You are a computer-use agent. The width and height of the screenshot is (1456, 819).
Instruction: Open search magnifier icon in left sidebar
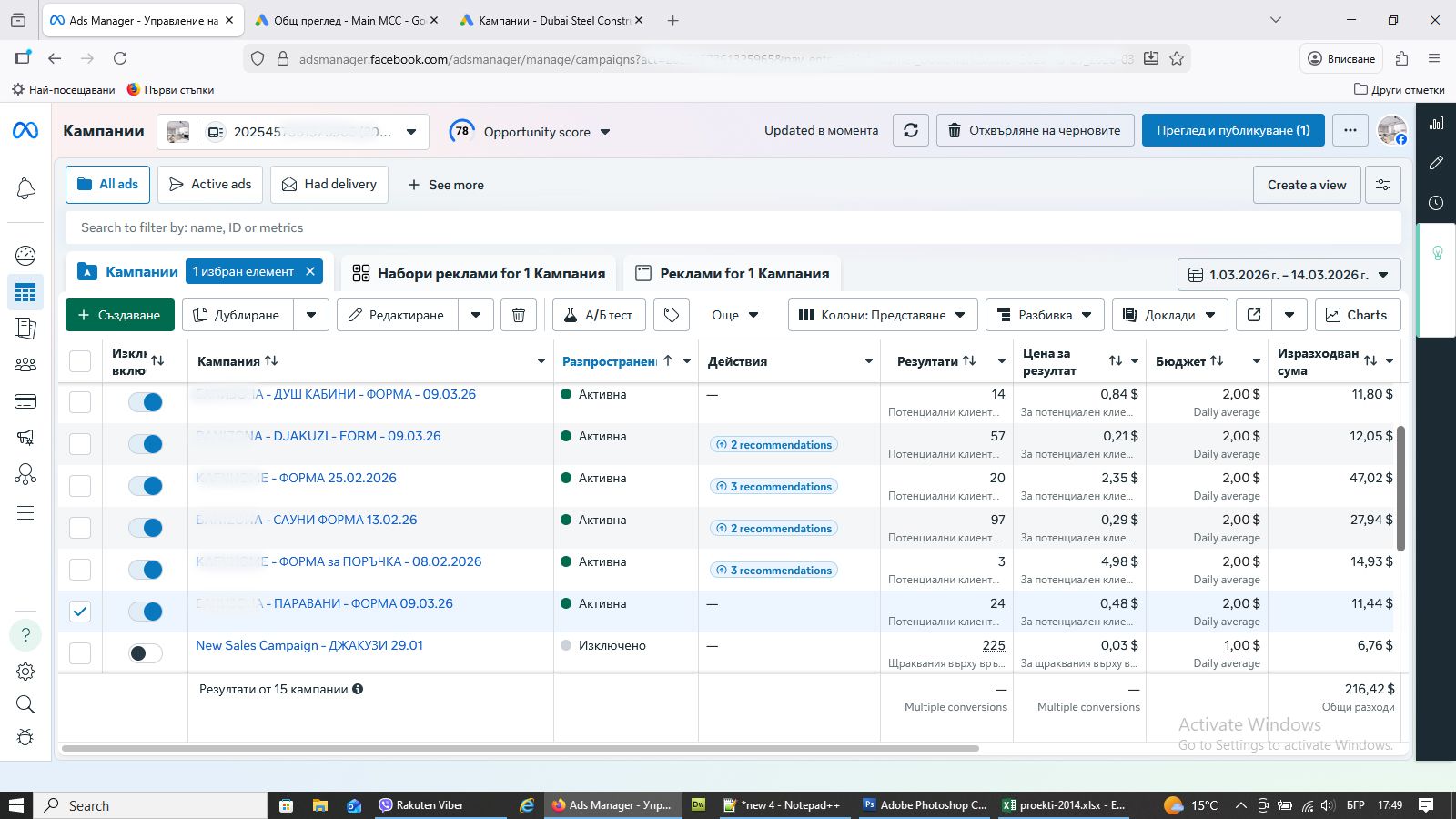click(25, 704)
